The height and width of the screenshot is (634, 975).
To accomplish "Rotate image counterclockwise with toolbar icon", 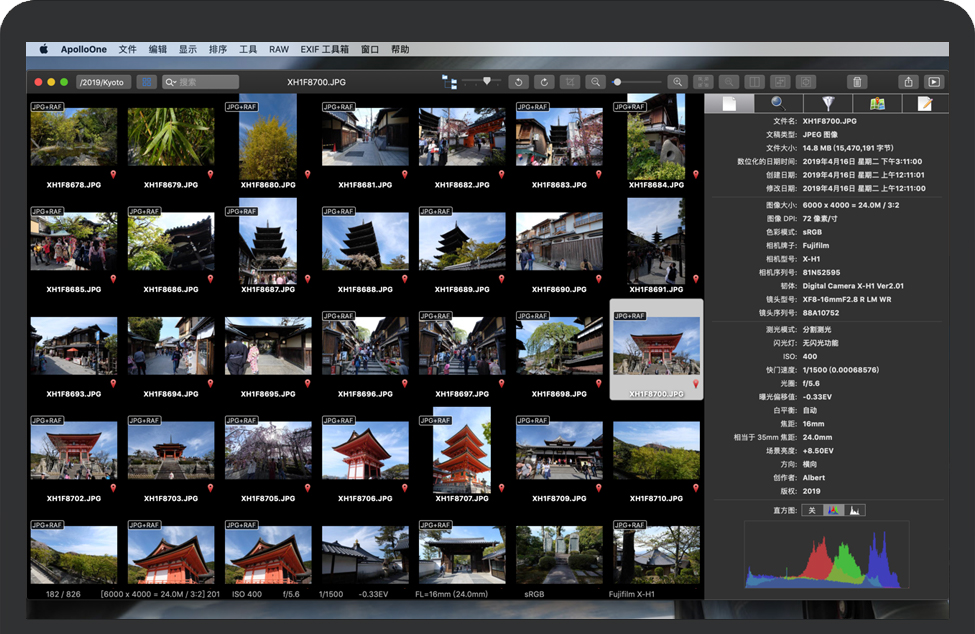I will [x=518, y=82].
